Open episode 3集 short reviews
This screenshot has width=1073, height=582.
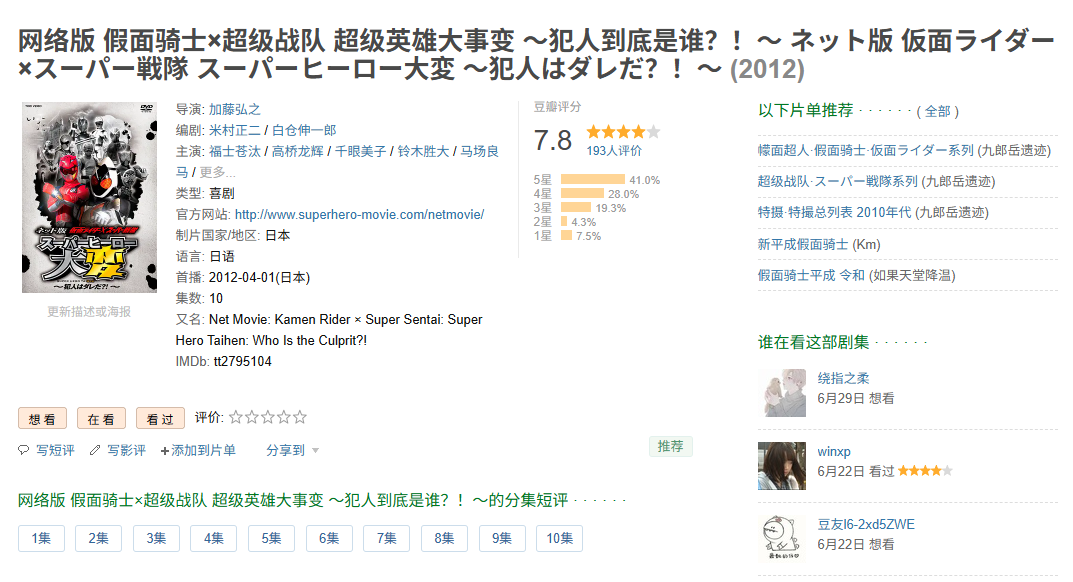pyautogui.click(x=156, y=538)
